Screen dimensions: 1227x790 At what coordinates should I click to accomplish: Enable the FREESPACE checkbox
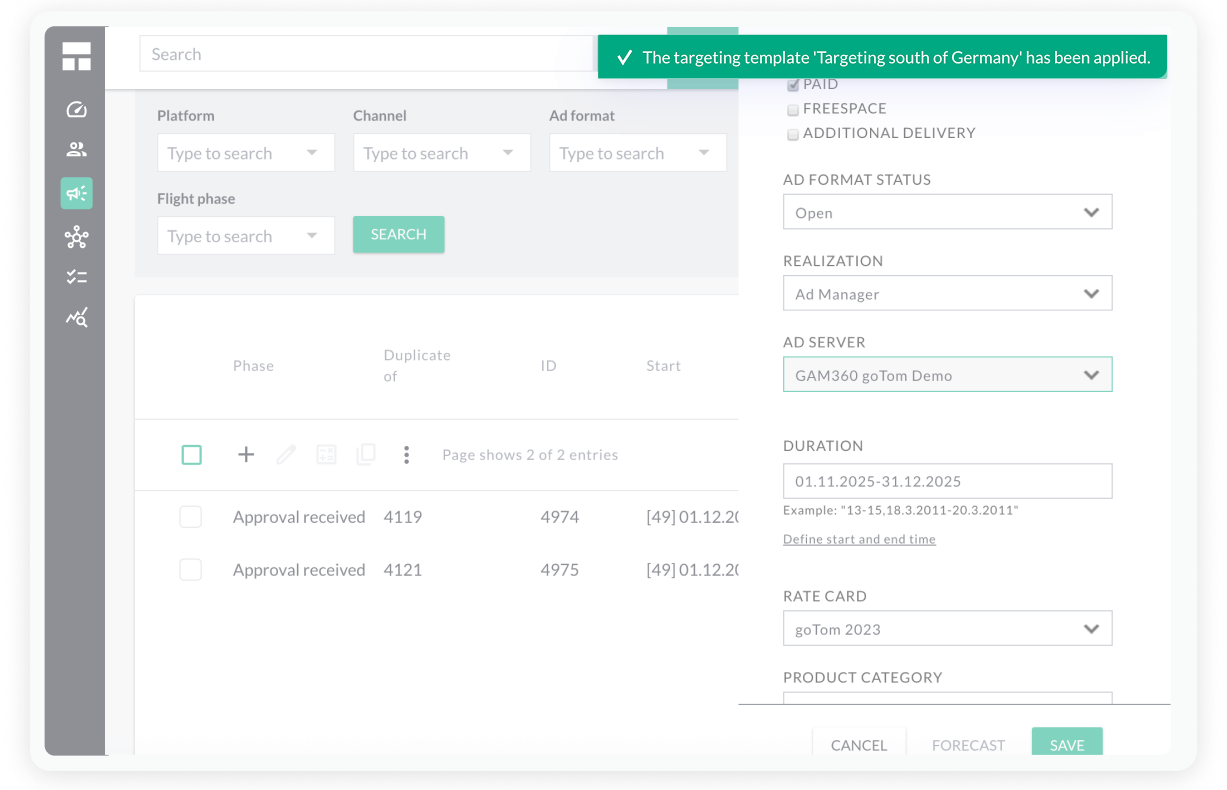(x=792, y=109)
